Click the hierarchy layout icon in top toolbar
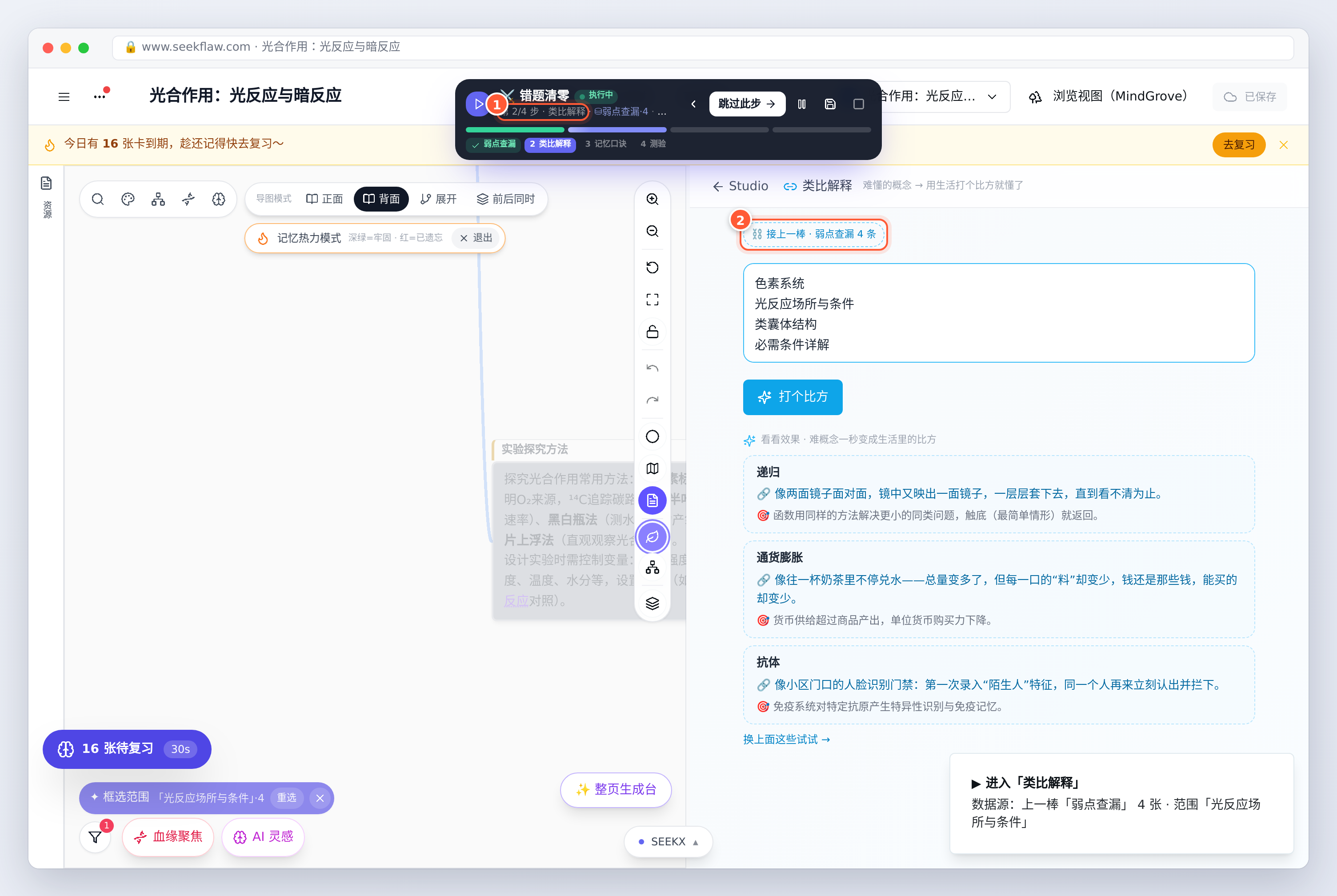The image size is (1337, 896). point(158,199)
